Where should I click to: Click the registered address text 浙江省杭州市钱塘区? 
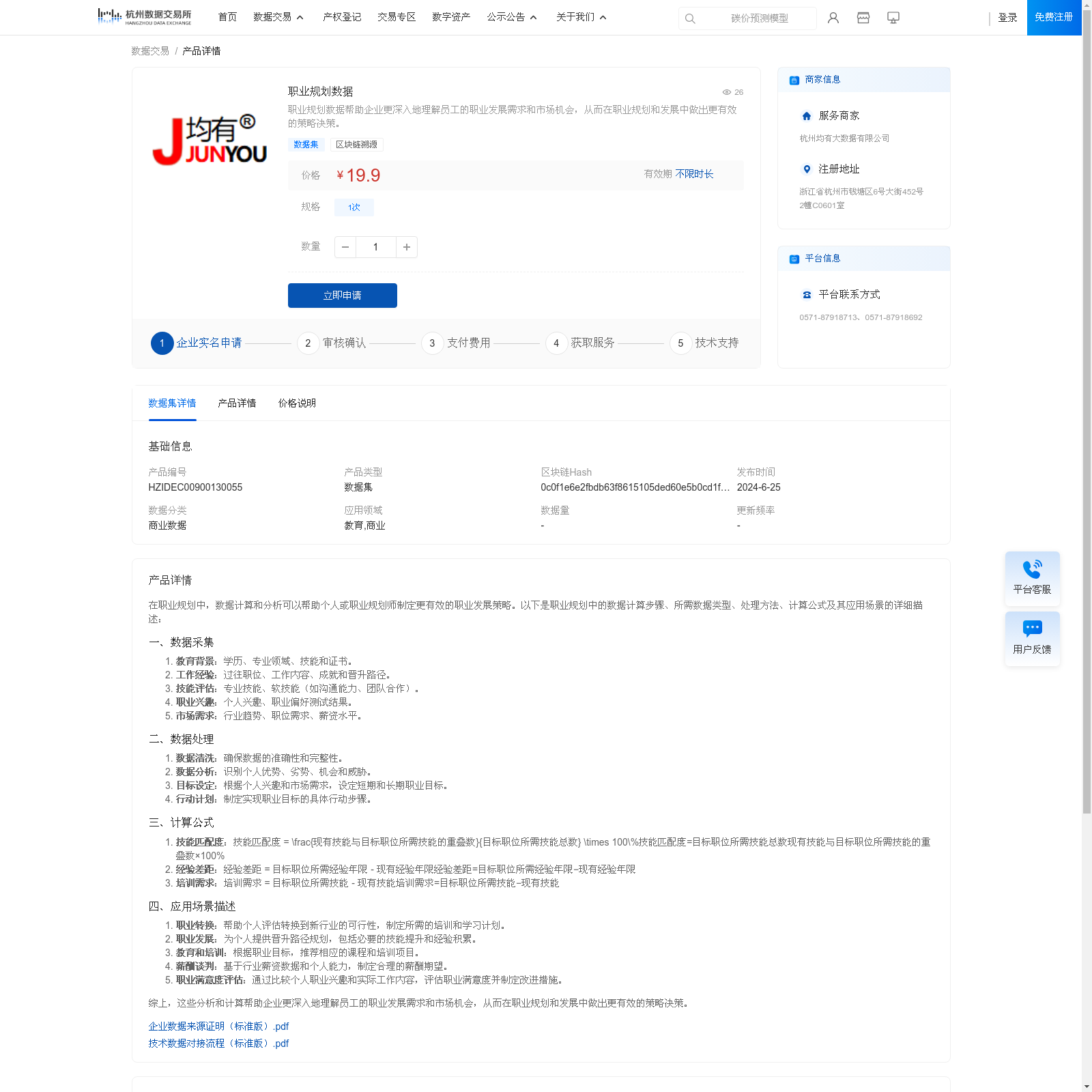pyautogui.click(x=861, y=199)
